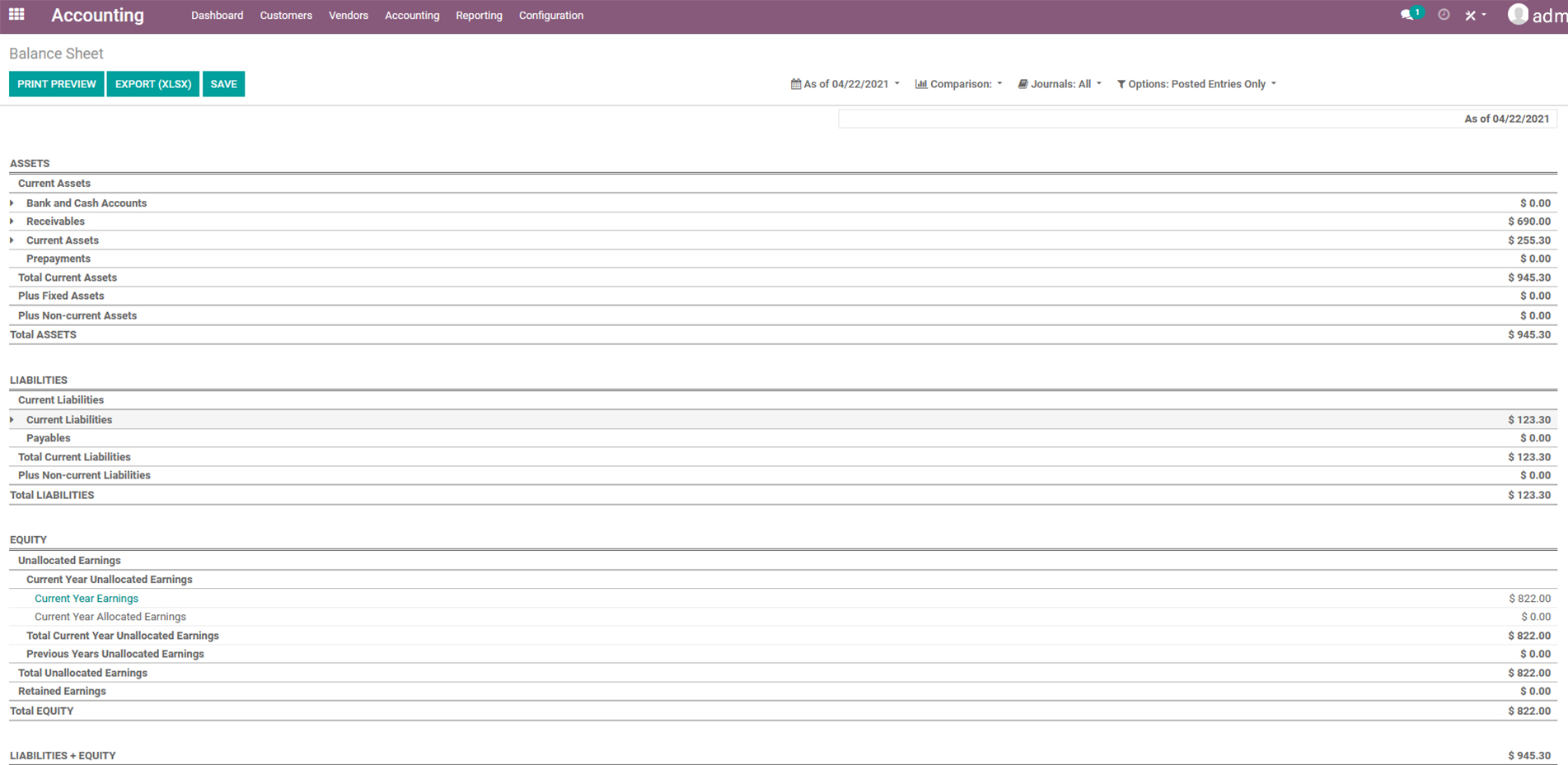Expand the Bank and Cash Accounts row
This screenshot has height=765, width=1568.
click(12, 203)
